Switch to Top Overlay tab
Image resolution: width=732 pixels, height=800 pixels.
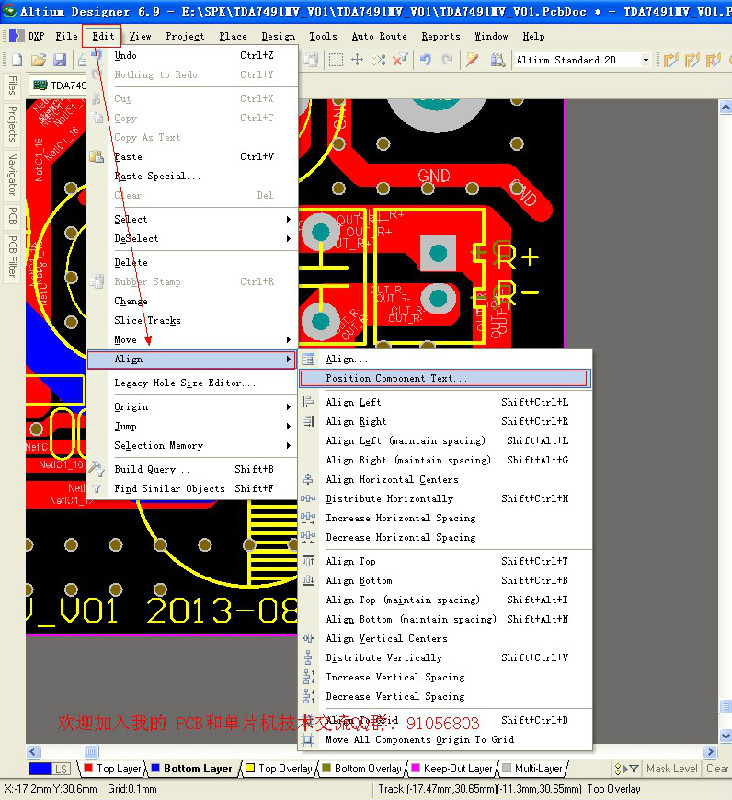(x=279, y=768)
